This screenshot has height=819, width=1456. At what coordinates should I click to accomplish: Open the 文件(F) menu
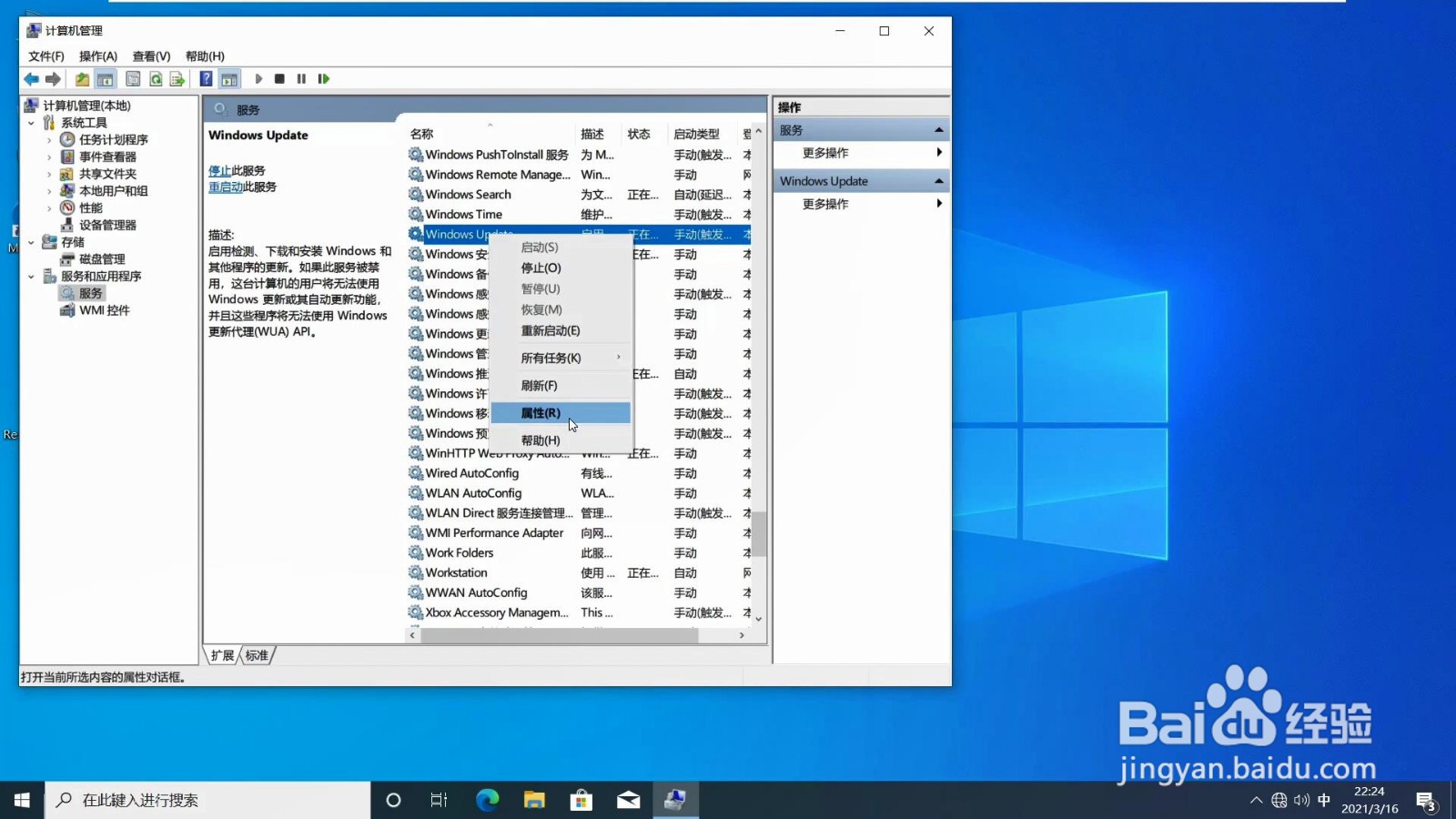pos(45,56)
